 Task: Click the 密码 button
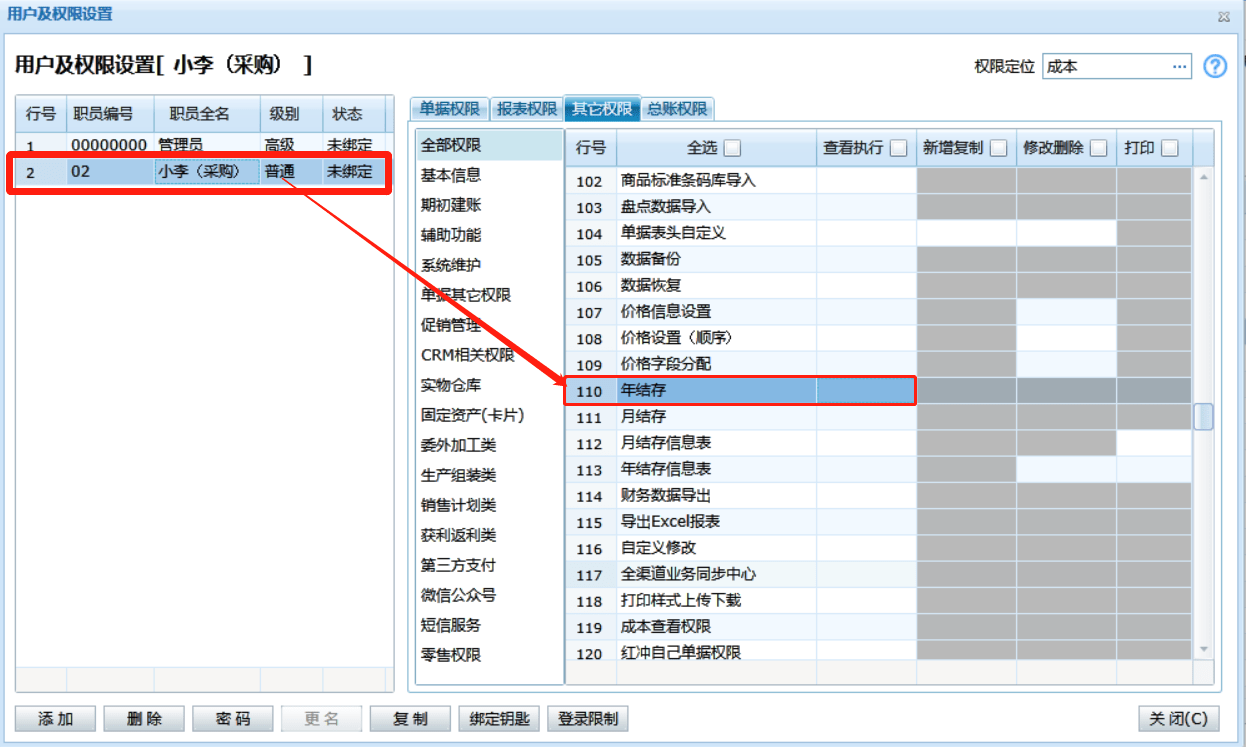point(233,719)
